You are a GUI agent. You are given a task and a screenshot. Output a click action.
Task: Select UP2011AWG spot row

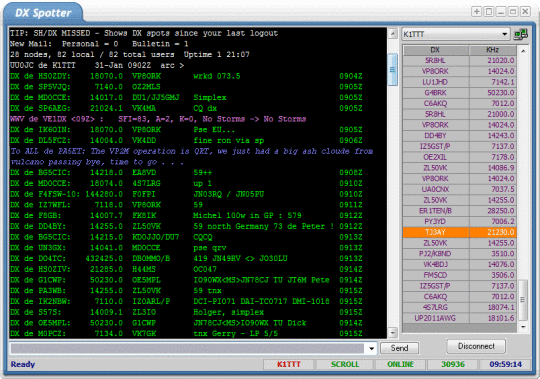(x=459, y=318)
